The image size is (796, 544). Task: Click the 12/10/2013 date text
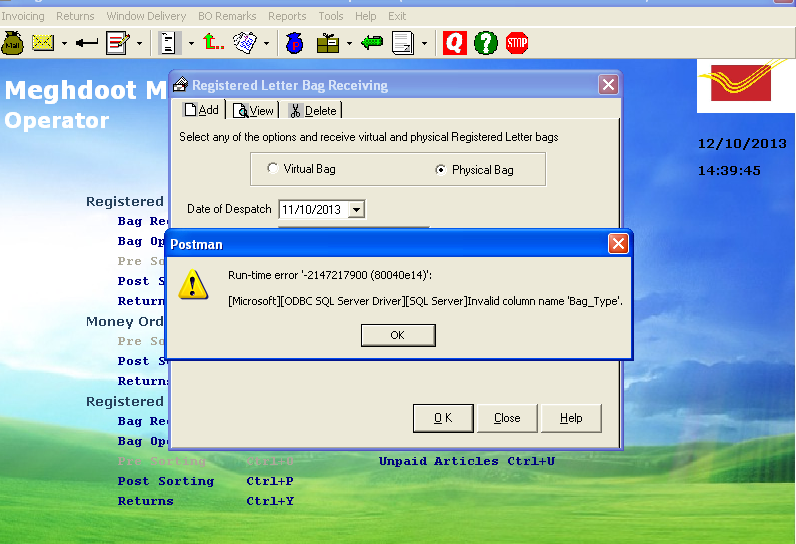[x=742, y=144]
